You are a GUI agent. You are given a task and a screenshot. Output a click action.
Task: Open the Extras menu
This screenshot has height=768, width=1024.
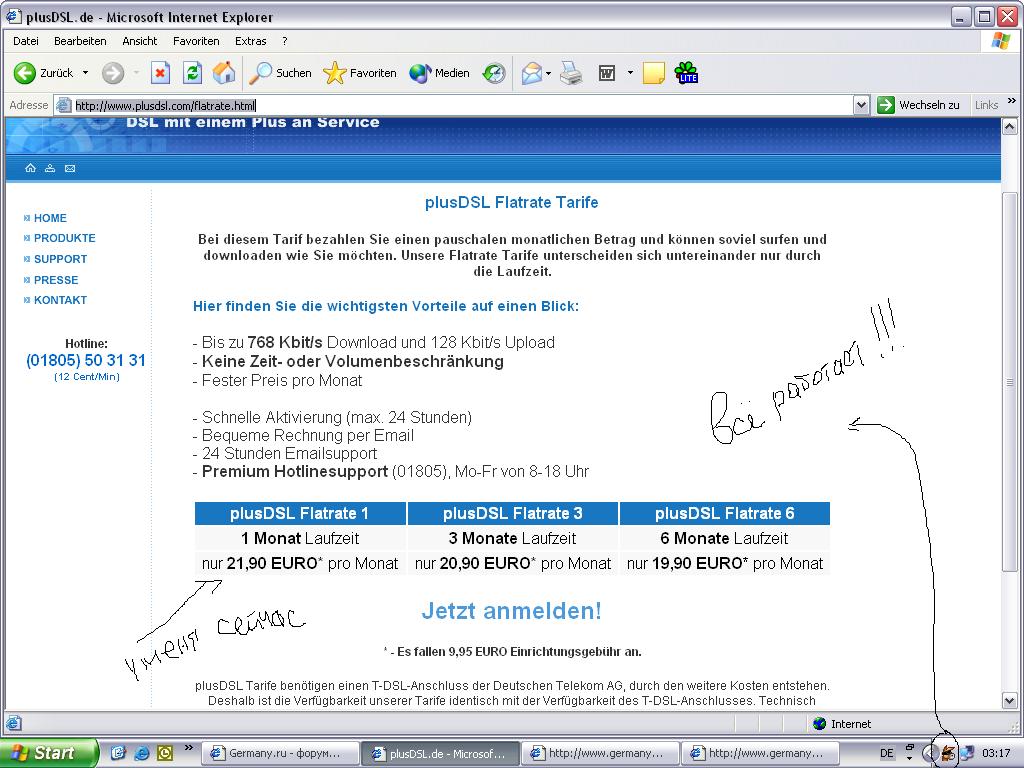click(x=251, y=41)
